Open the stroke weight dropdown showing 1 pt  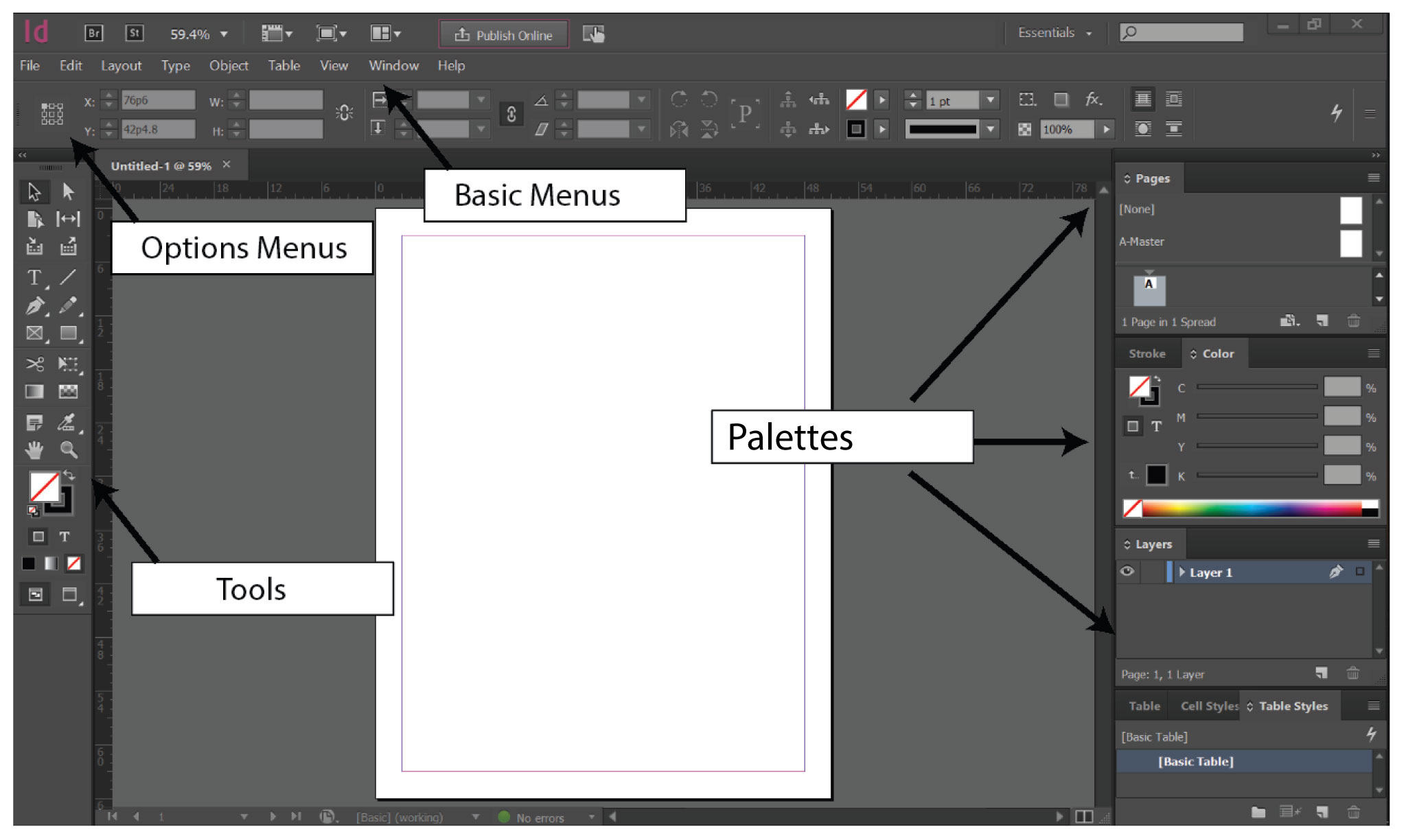990,100
